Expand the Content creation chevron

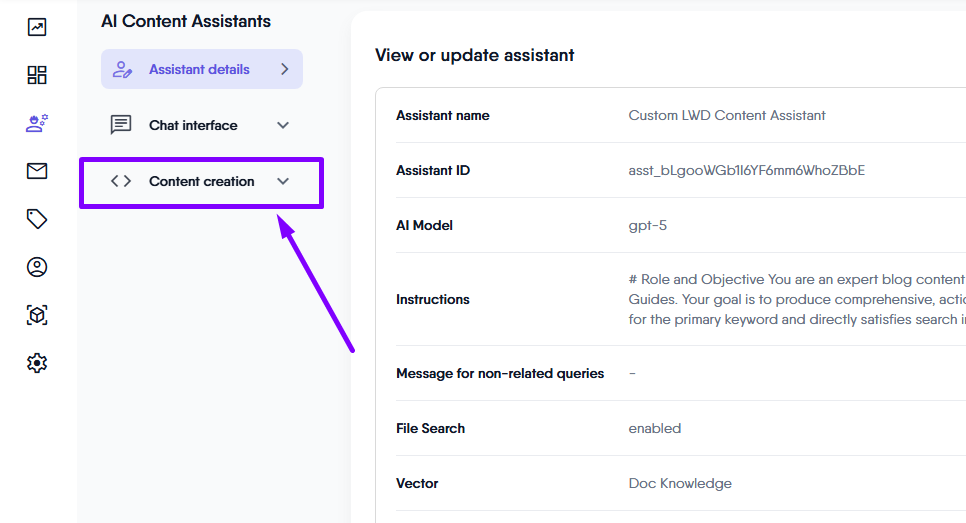tap(283, 181)
